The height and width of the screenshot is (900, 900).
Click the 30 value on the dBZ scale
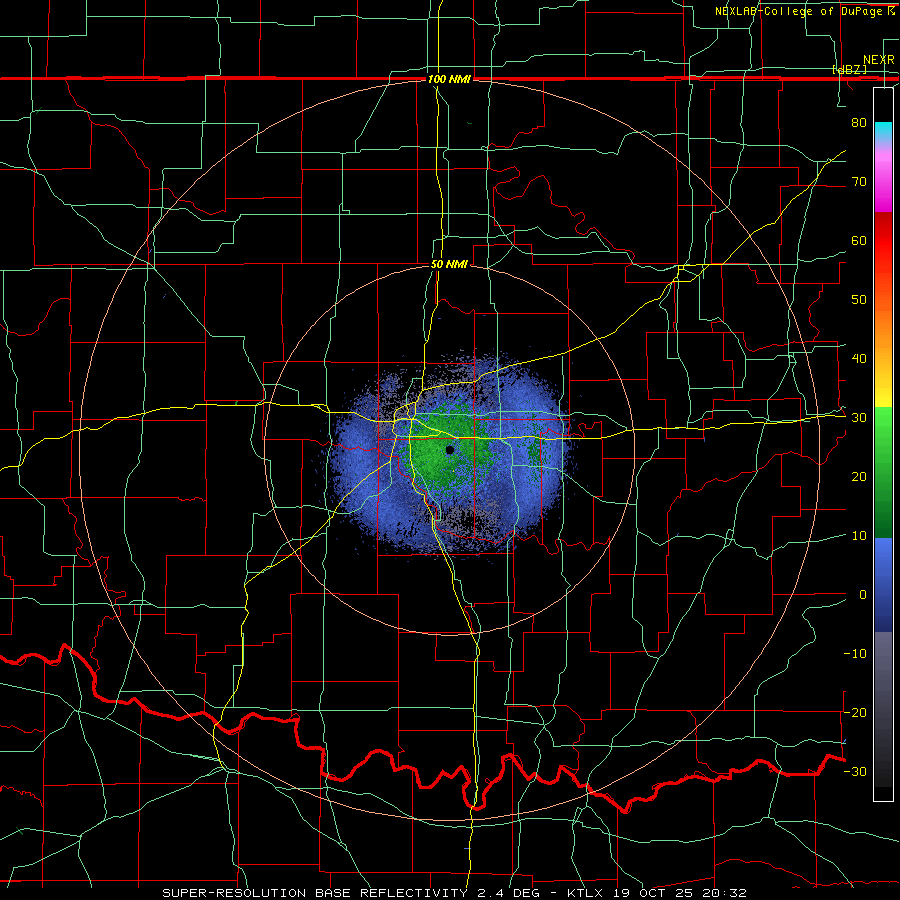859,417
